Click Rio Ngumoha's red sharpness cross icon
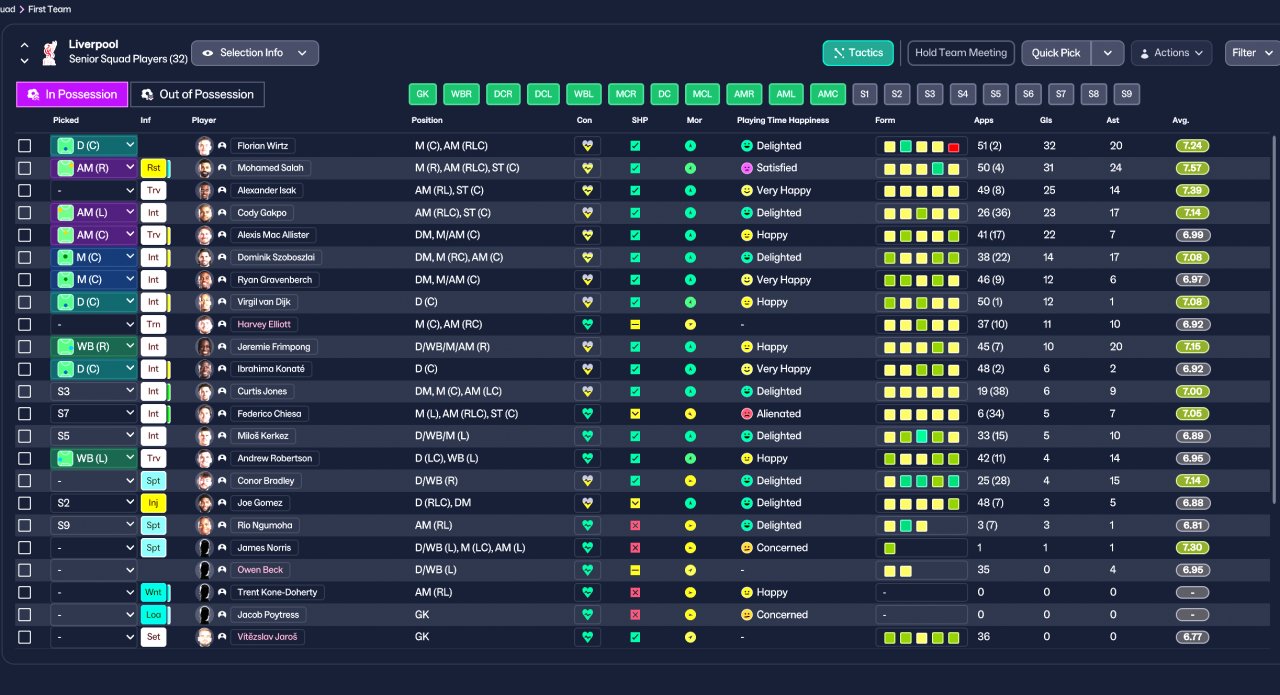This screenshot has height=695, width=1280. click(635, 525)
